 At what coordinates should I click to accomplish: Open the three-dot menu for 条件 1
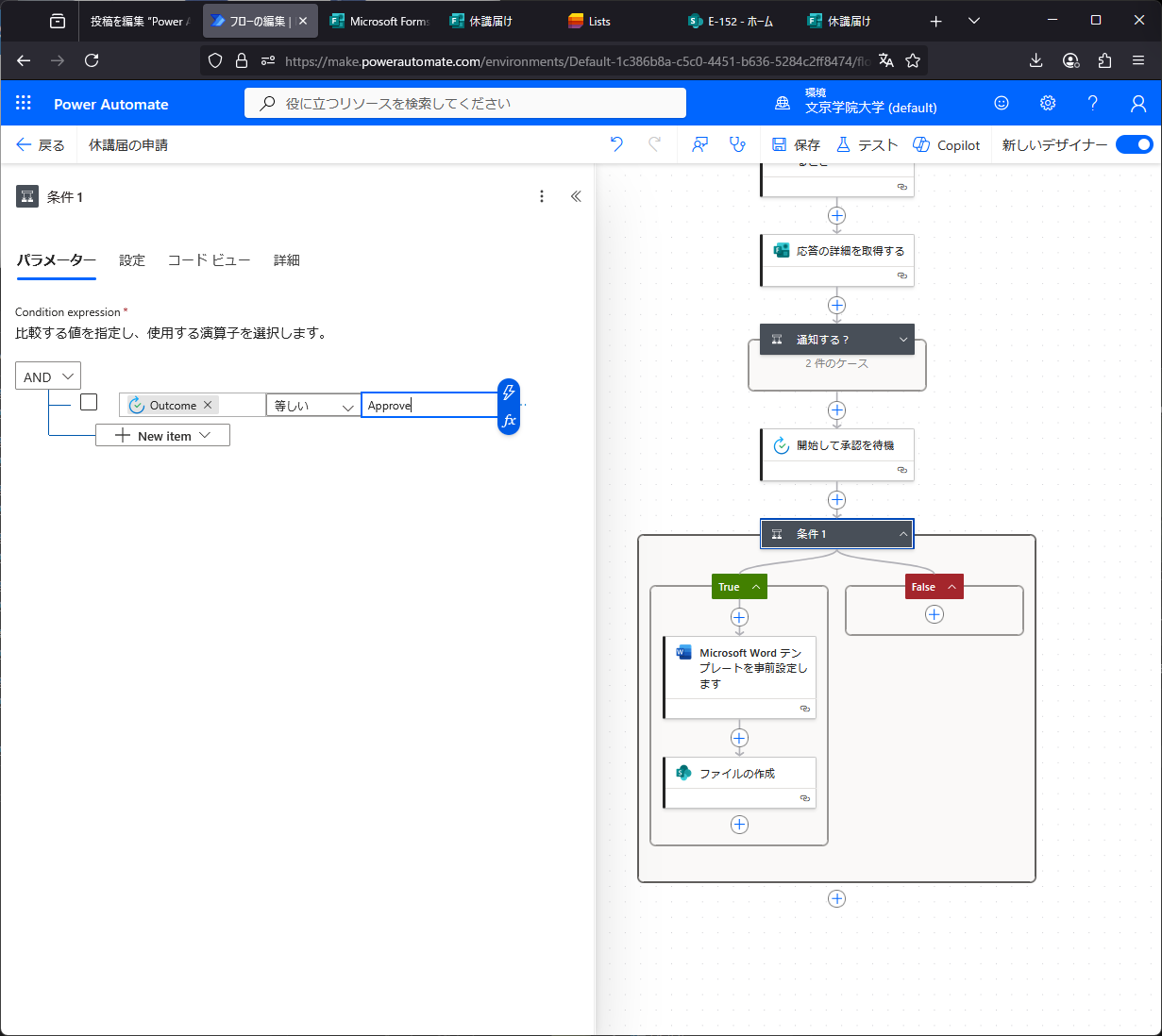[541, 196]
